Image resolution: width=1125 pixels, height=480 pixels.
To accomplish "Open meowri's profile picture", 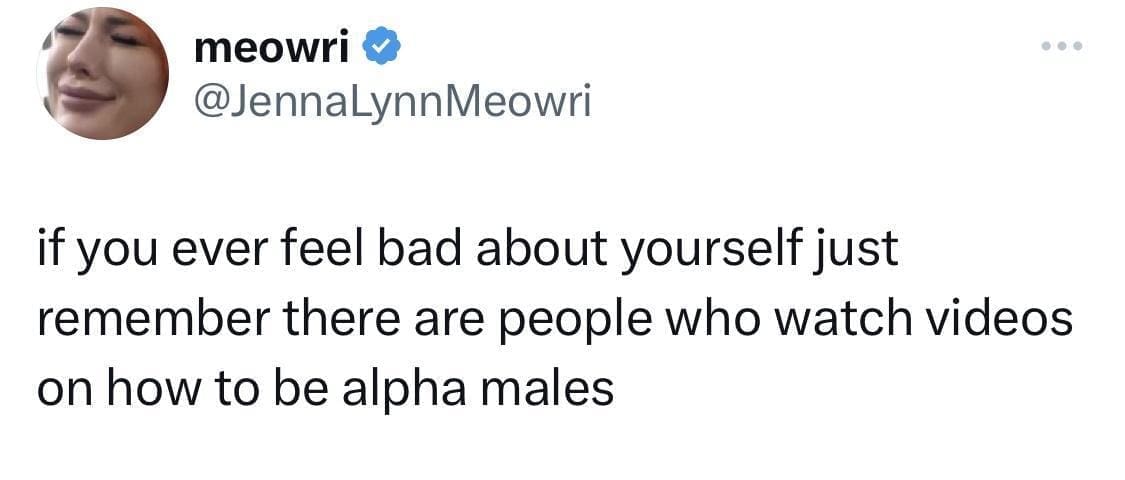I will click(x=102, y=73).
